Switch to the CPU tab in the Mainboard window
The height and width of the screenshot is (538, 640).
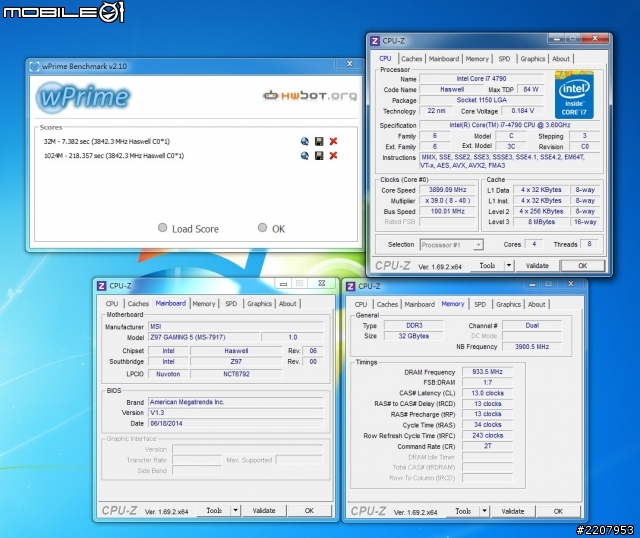click(x=112, y=304)
